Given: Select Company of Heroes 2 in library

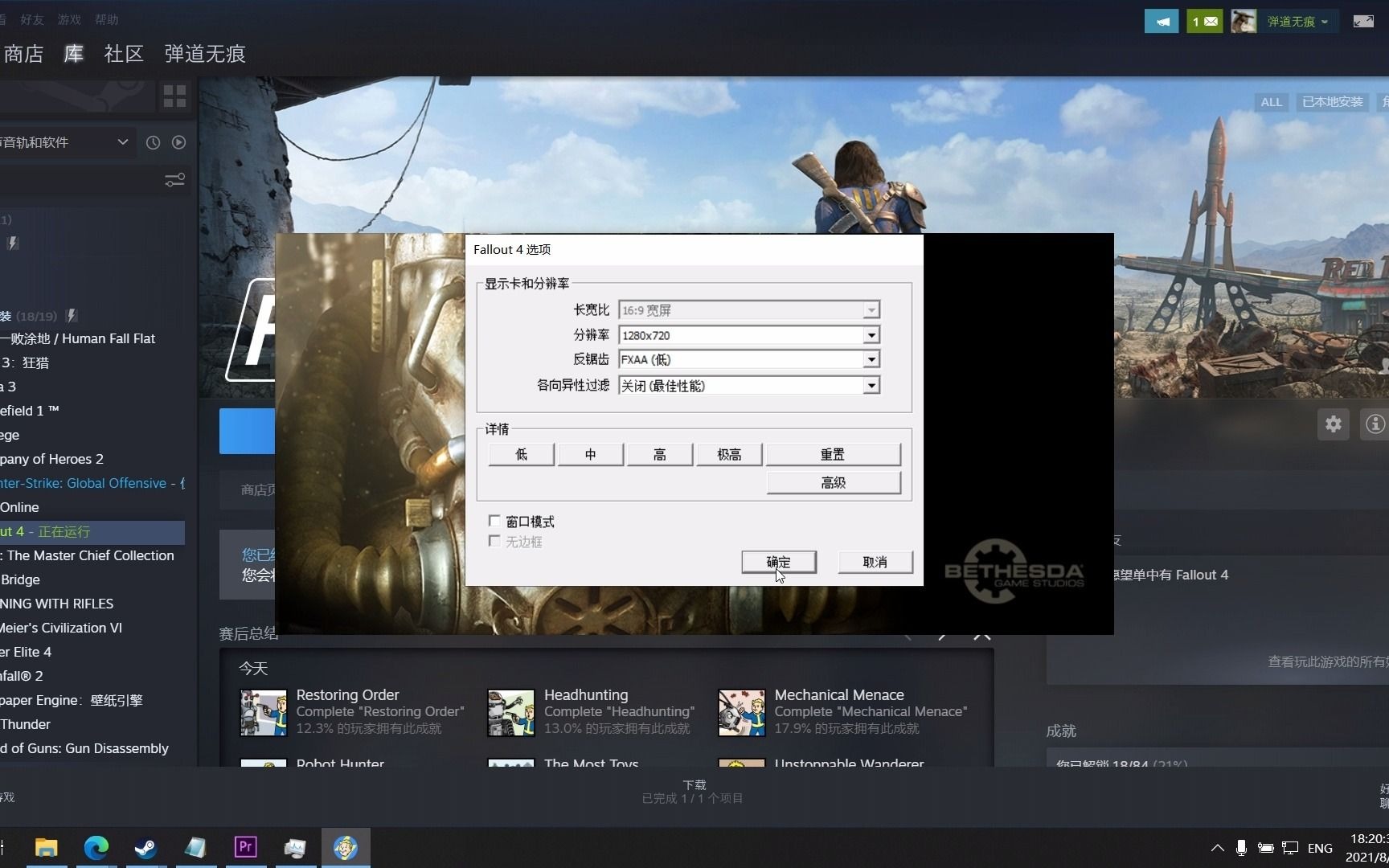Looking at the screenshot, I should [x=52, y=459].
